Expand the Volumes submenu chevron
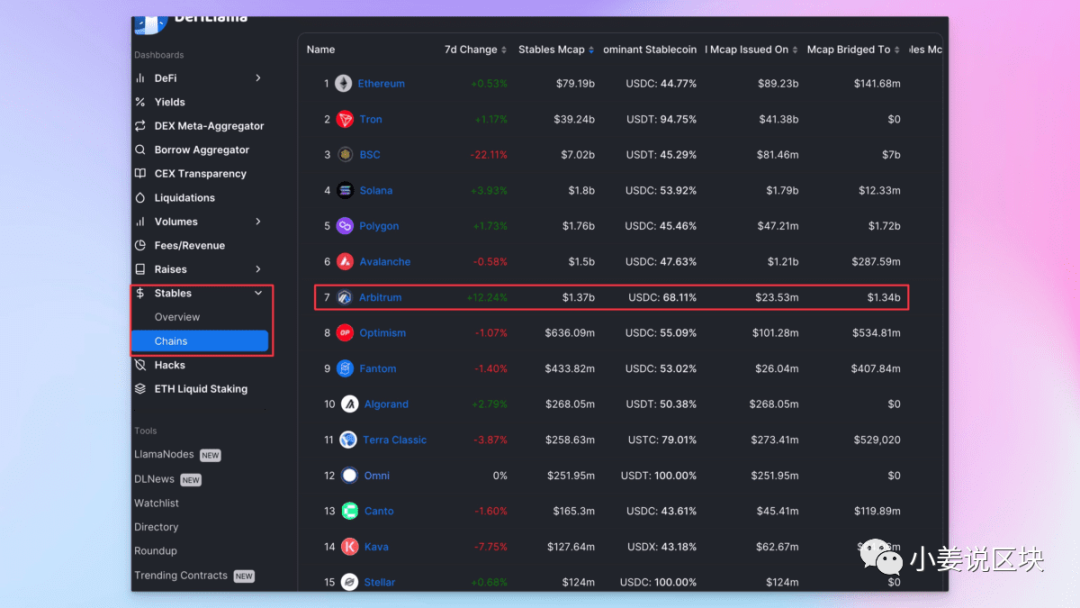This screenshot has height=608, width=1080. 258,222
